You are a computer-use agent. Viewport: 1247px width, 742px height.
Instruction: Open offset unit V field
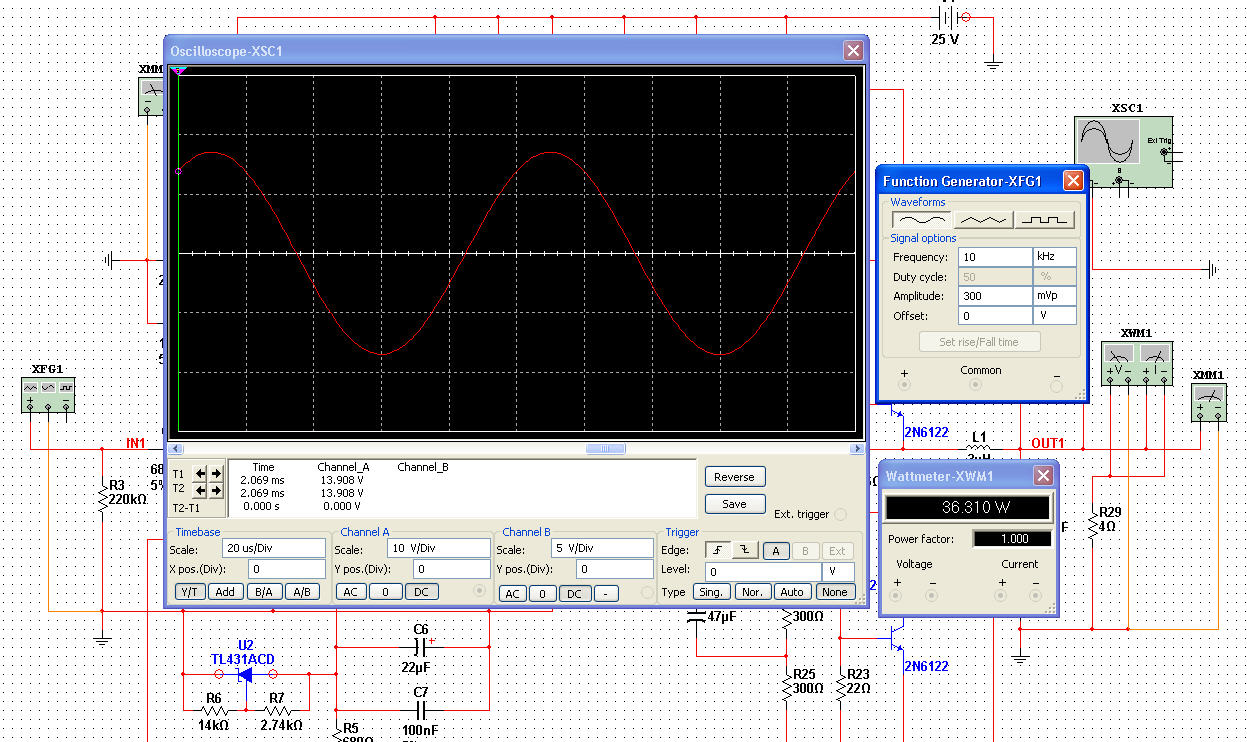(x=1055, y=316)
